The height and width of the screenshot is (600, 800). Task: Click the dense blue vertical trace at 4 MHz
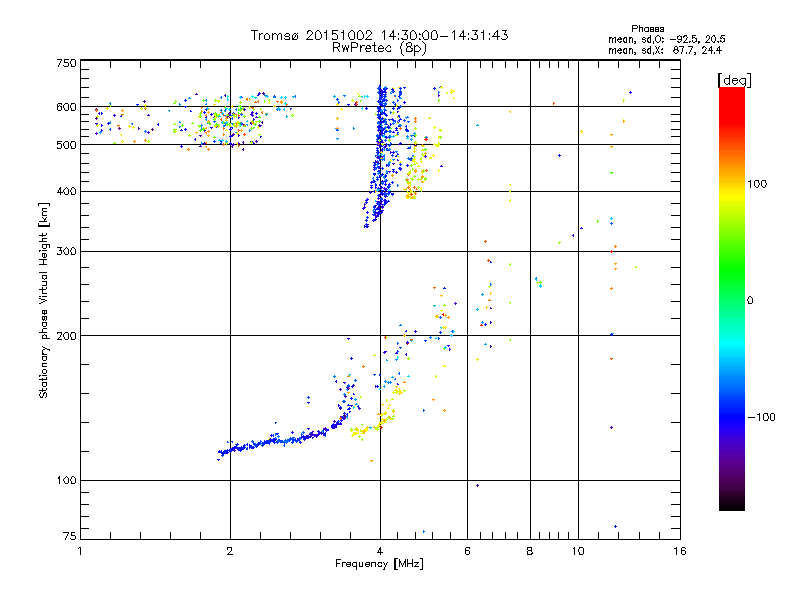(381, 153)
